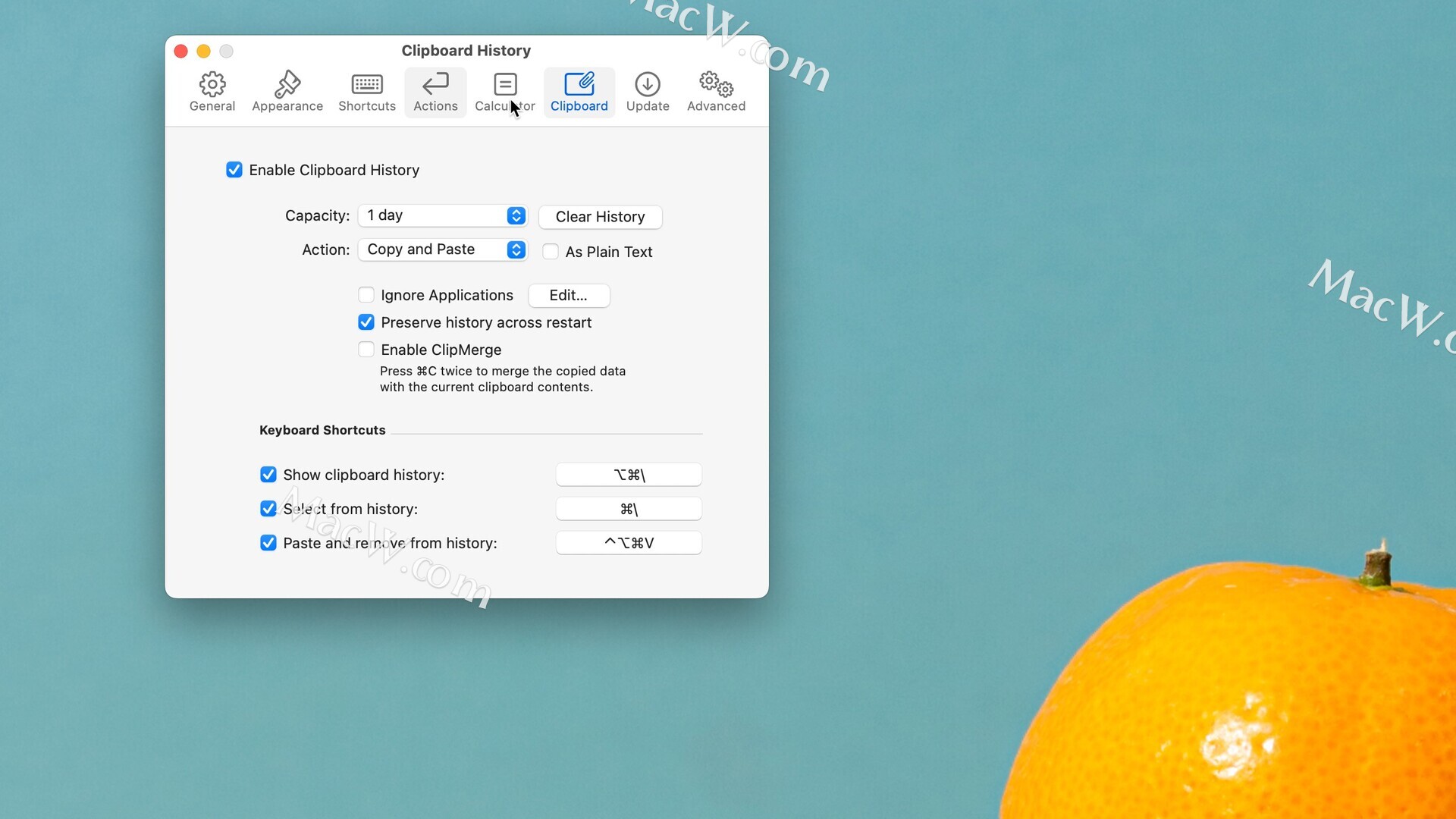Select the Clipboard tab
1456x819 pixels.
point(579,93)
